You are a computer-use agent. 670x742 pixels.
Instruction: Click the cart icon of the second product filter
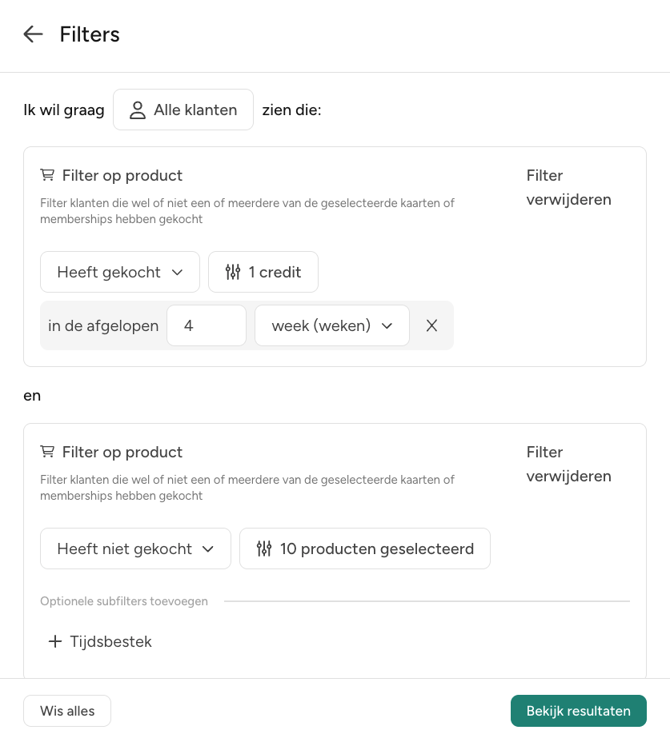[x=47, y=452]
